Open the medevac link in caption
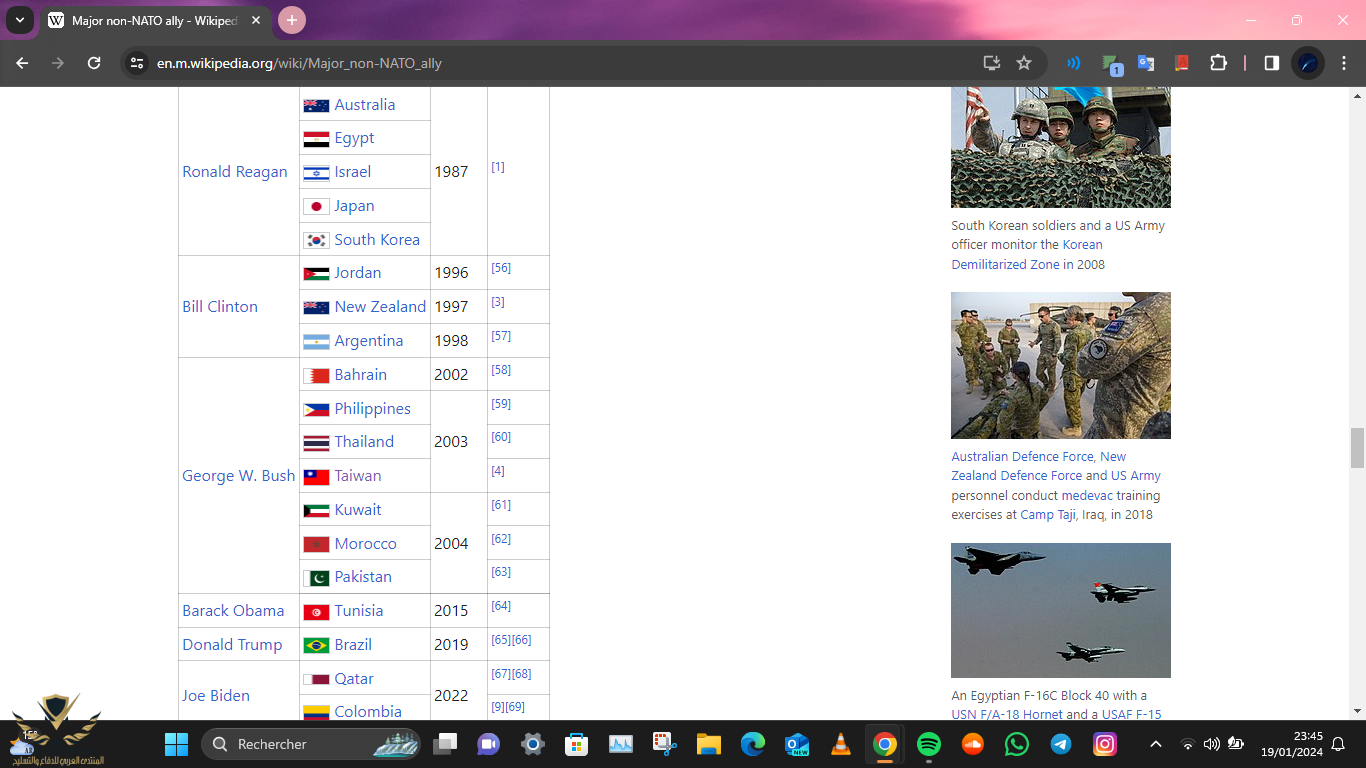The image size is (1366, 768). click(1087, 496)
